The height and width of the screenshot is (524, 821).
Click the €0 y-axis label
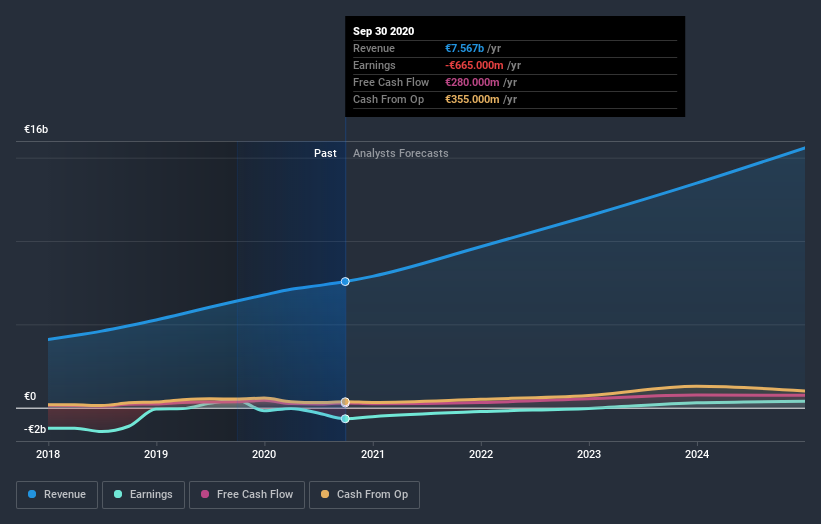point(30,396)
